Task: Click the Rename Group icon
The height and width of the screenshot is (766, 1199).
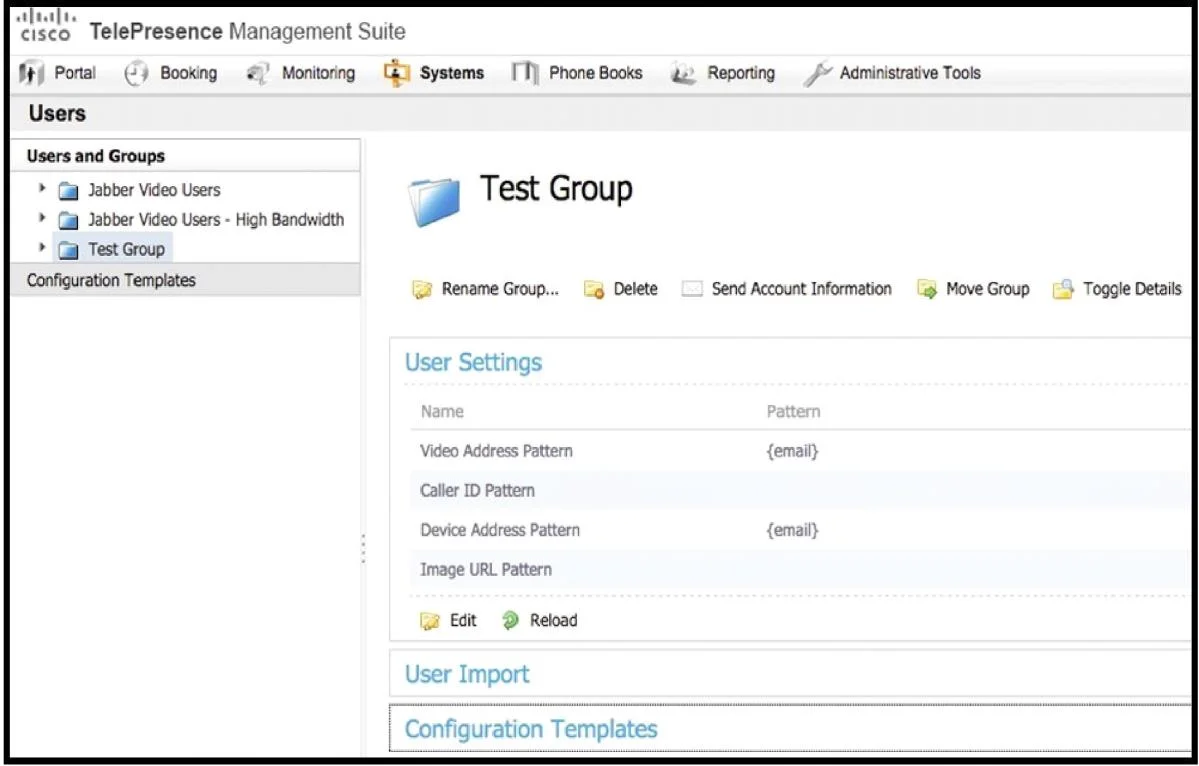Action: tap(422, 290)
